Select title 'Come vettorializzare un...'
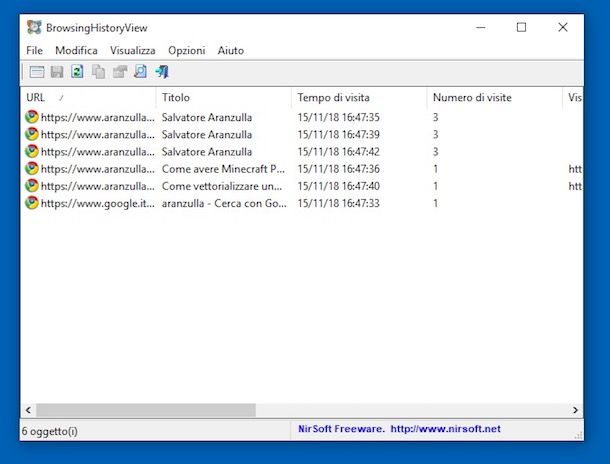 222,186
